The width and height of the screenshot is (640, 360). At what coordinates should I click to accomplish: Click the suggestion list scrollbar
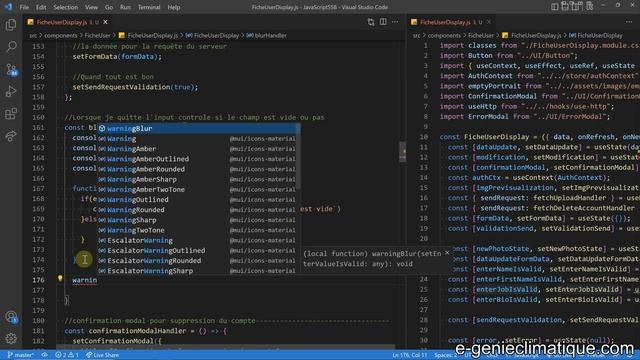pyautogui.click(x=299, y=156)
